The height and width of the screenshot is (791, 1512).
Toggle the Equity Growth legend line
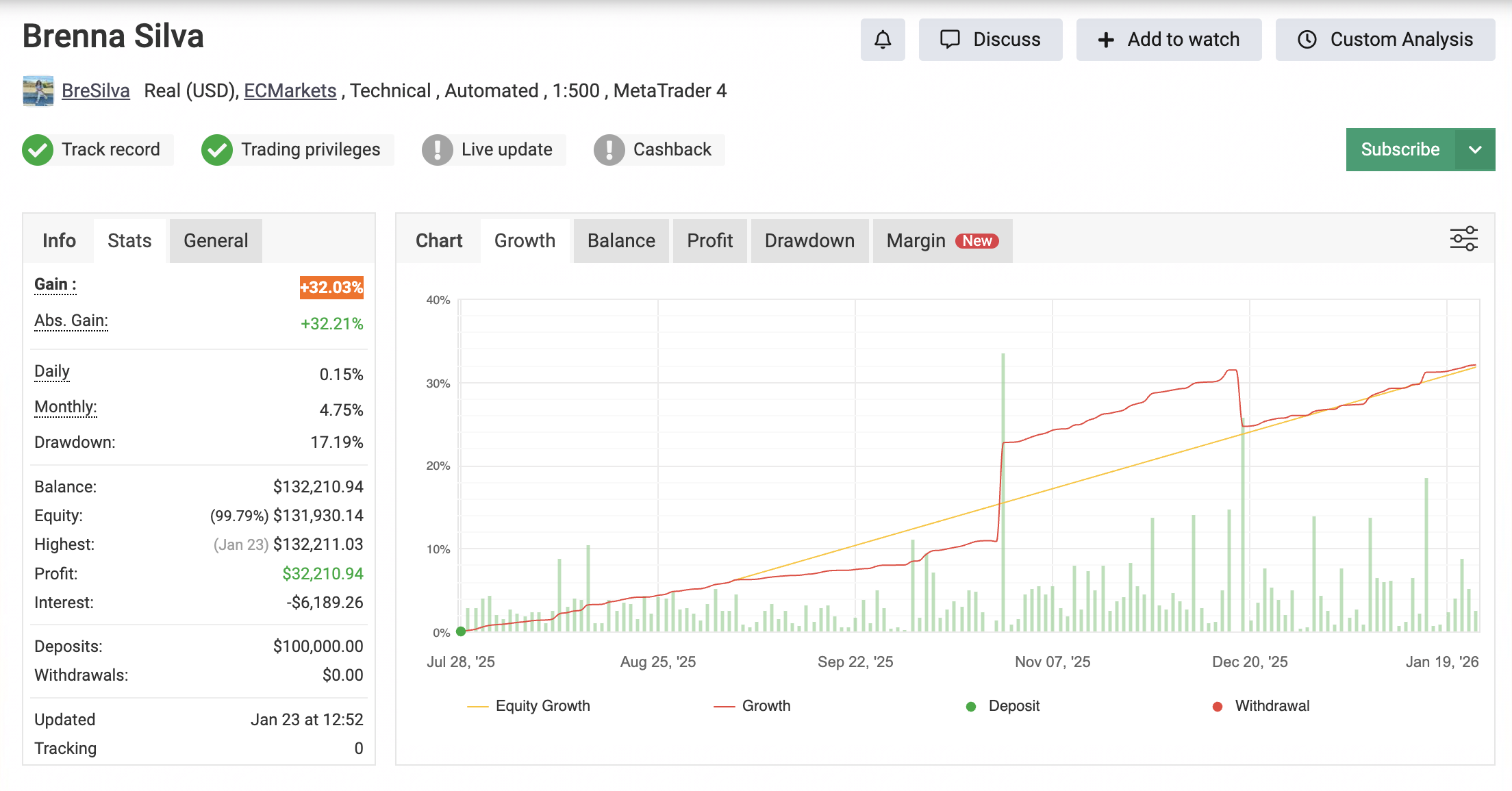pos(529,705)
